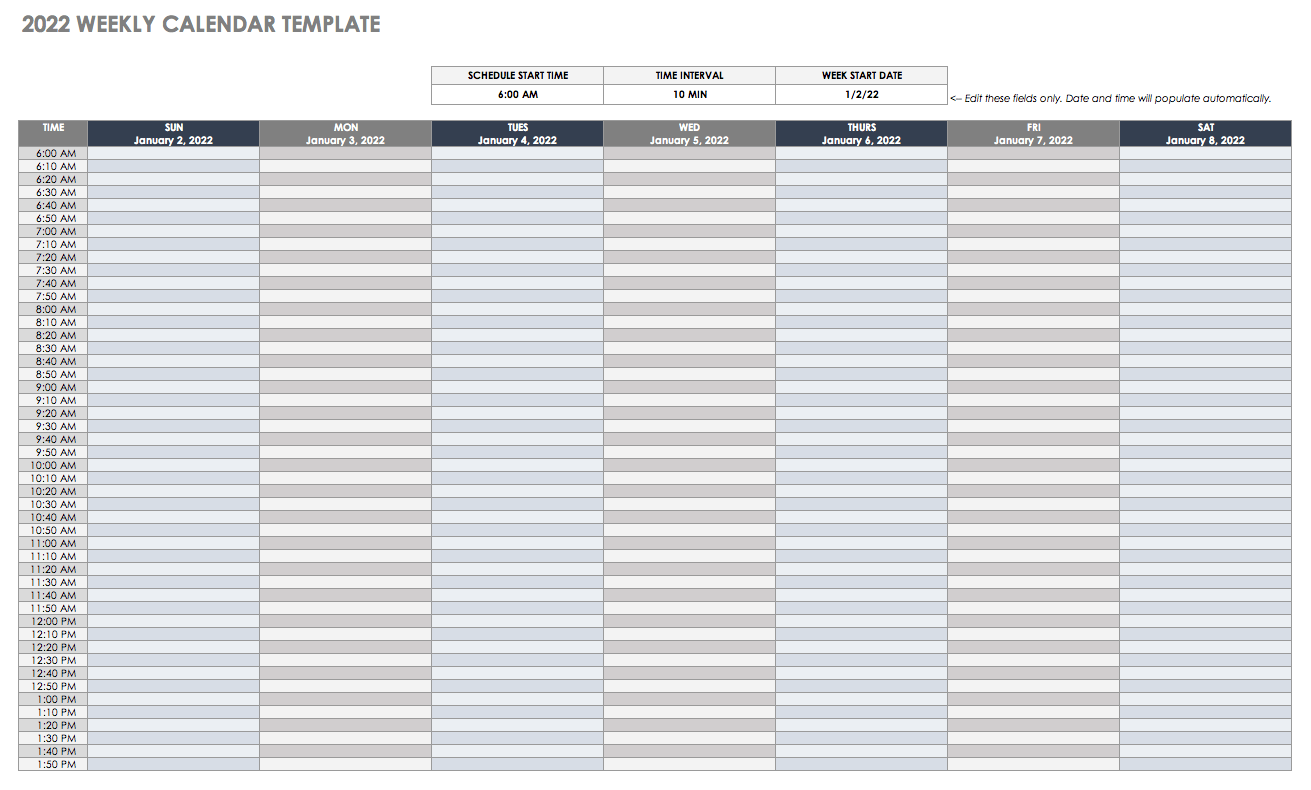Screen dimensions: 1311x790
Task: Click the '6:10 AM' time row label
Action: click(53, 166)
